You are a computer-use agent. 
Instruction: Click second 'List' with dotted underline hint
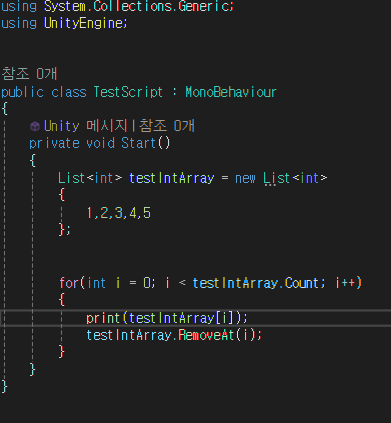pyautogui.click(x=276, y=178)
